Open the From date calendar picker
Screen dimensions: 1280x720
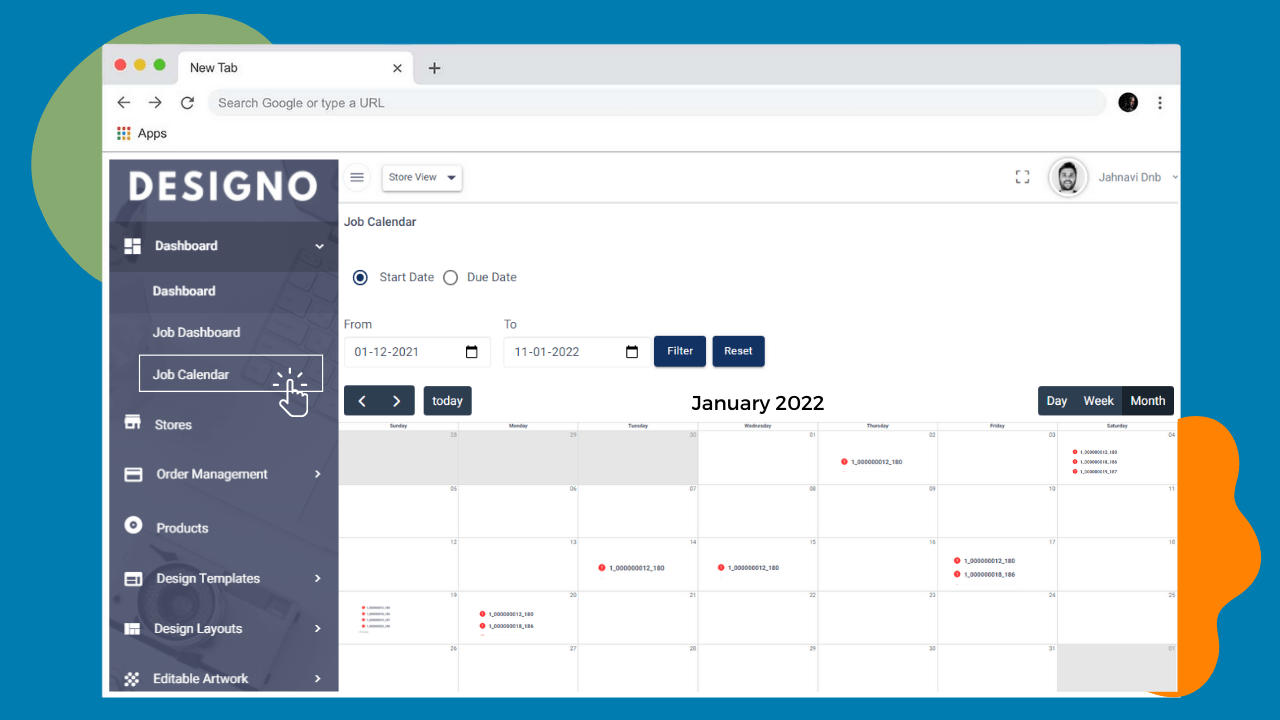(x=471, y=351)
